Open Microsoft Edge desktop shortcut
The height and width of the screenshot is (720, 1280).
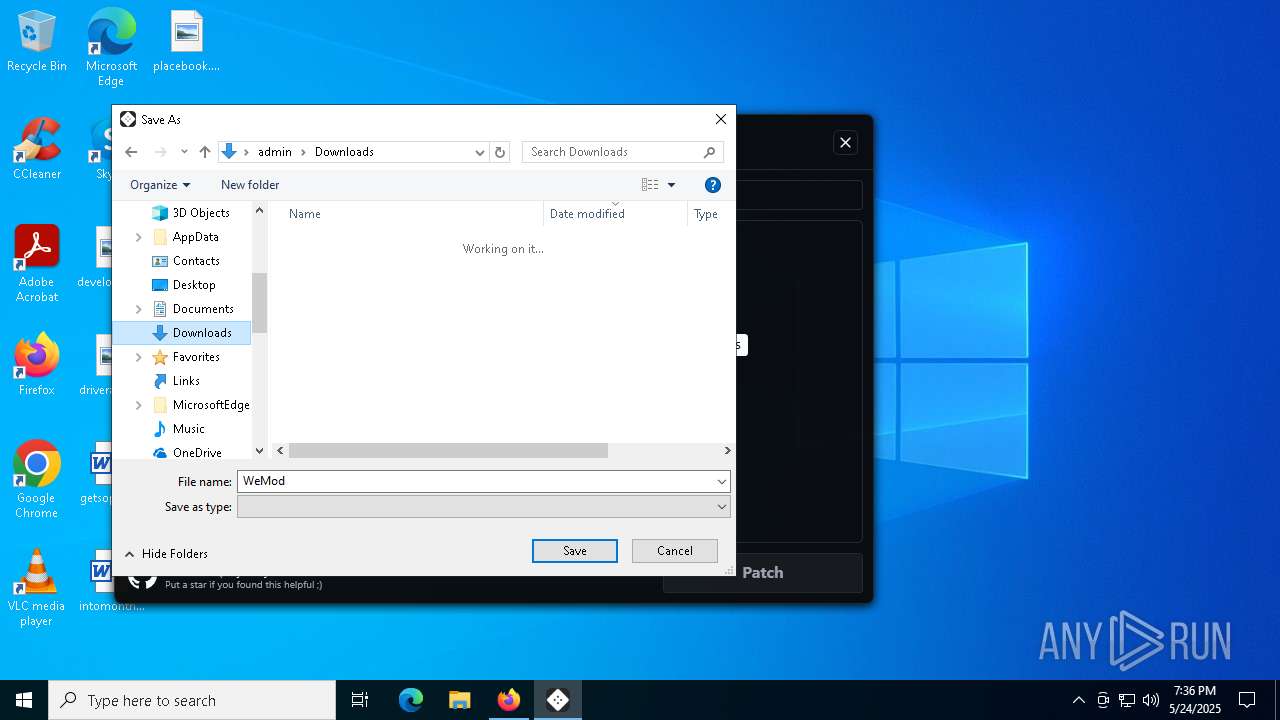pyautogui.click(x=111, y=47)
